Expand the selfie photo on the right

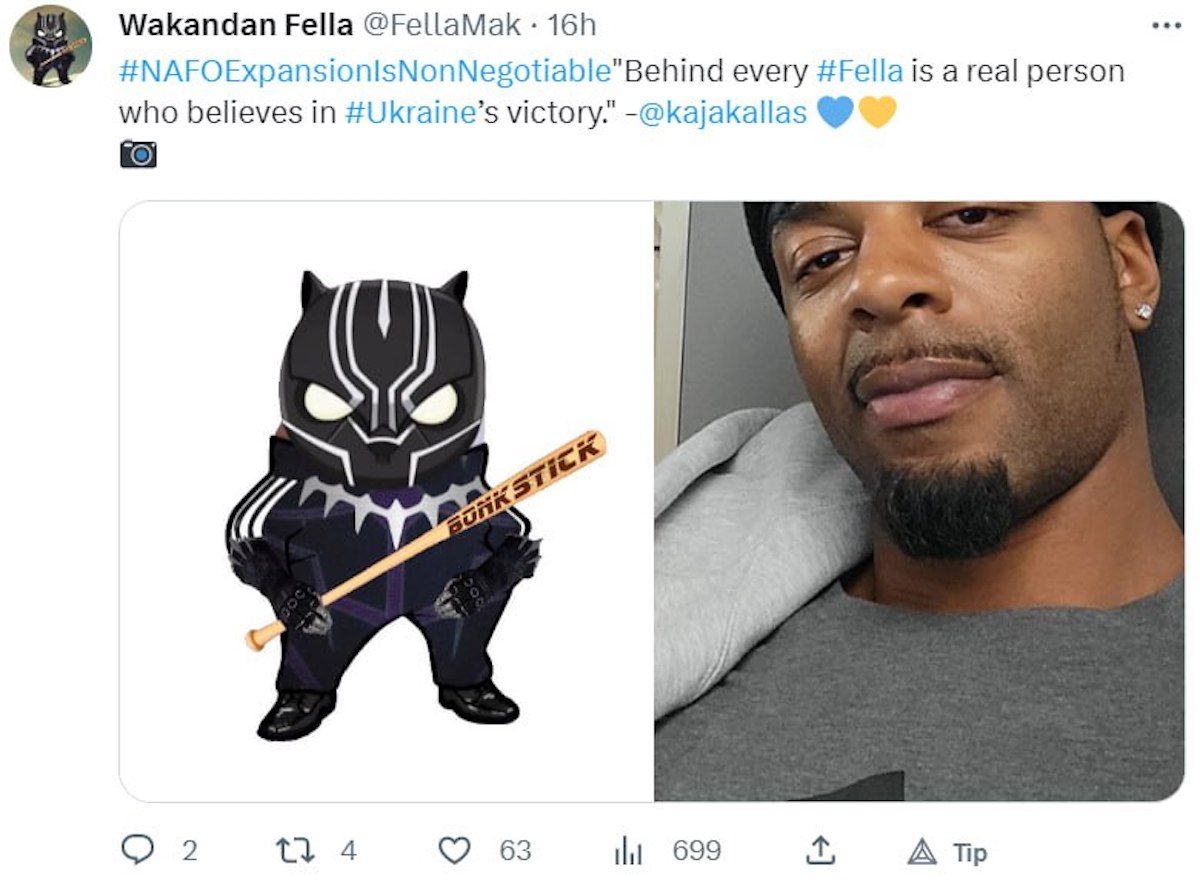(x=919, y=501)
